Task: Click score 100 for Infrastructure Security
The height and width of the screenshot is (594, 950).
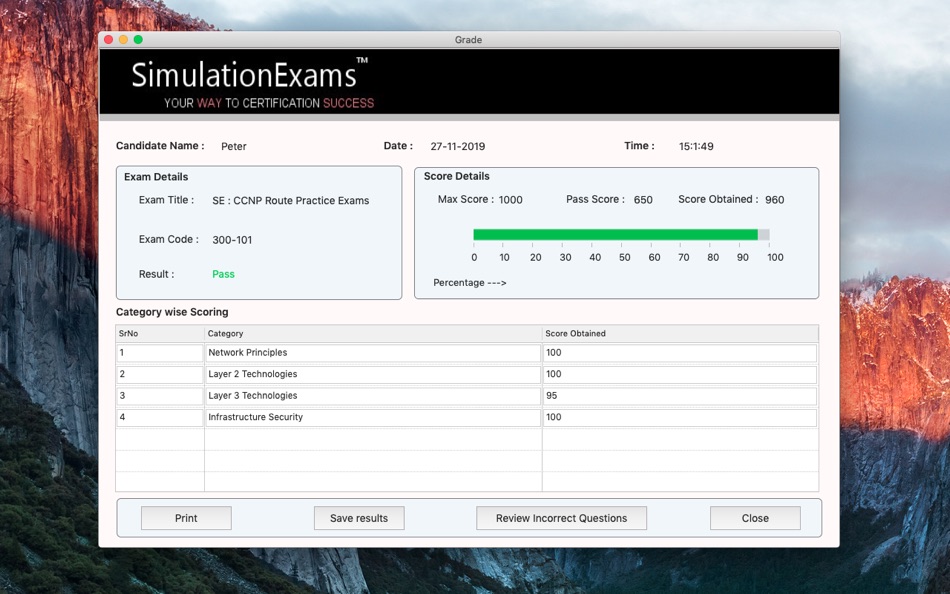Action: [680, 417]
